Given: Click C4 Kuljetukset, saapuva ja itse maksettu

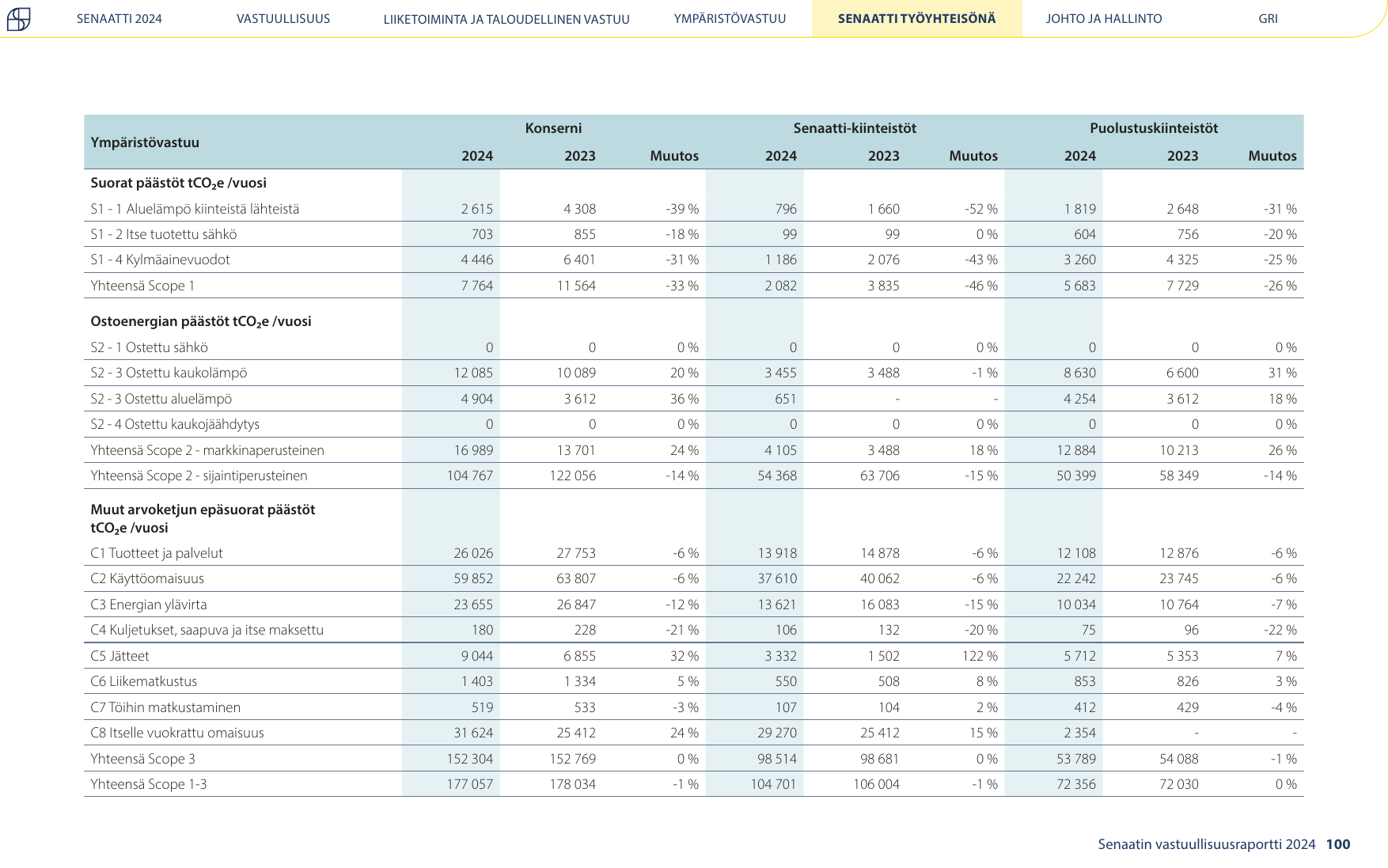Looking at the screenshot, I should (x=207, y=630).
